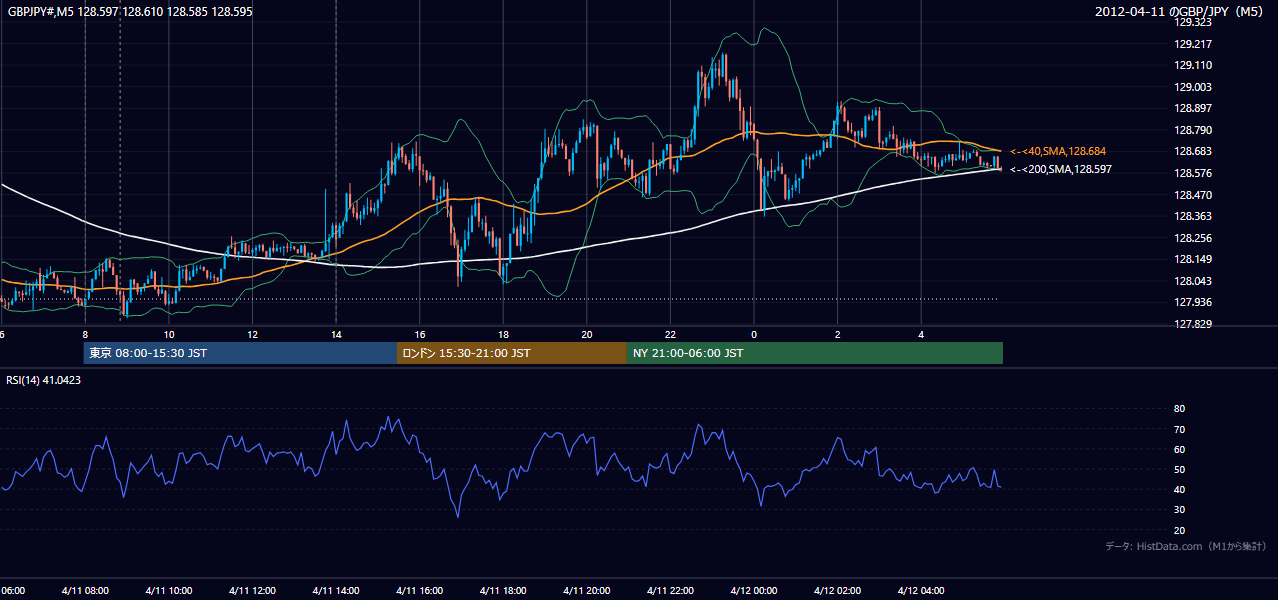This screenshot has width=1278, height=600.
Task: Click hour tick 16 under price chart
Action: 420,334
